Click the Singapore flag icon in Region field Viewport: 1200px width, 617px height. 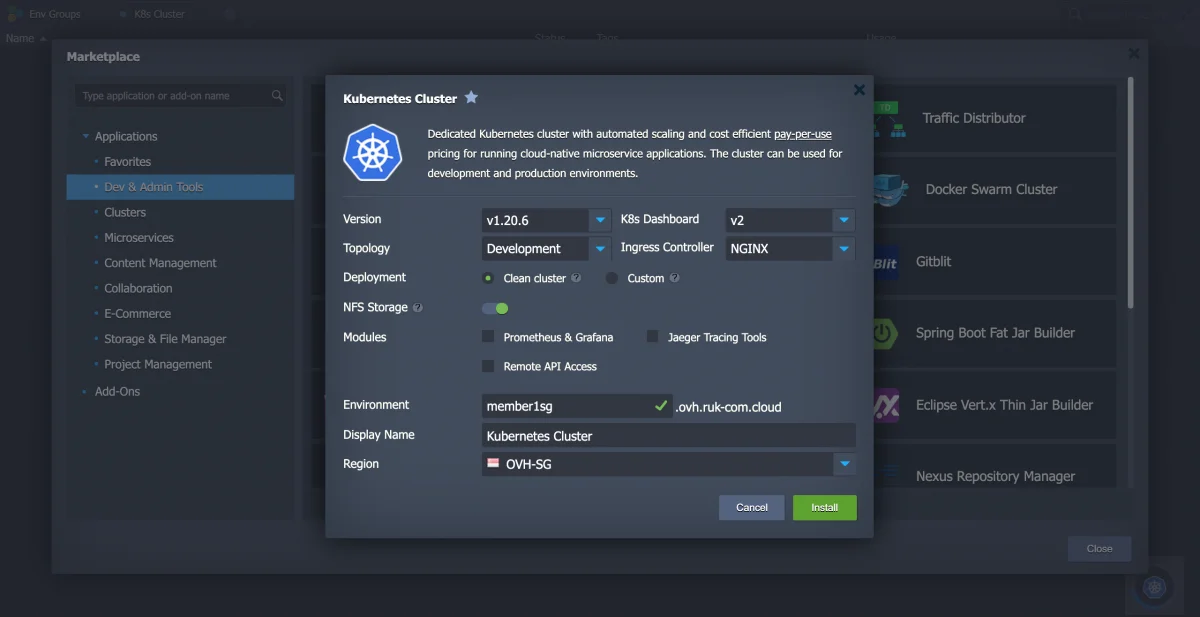(x=493, y=463)
